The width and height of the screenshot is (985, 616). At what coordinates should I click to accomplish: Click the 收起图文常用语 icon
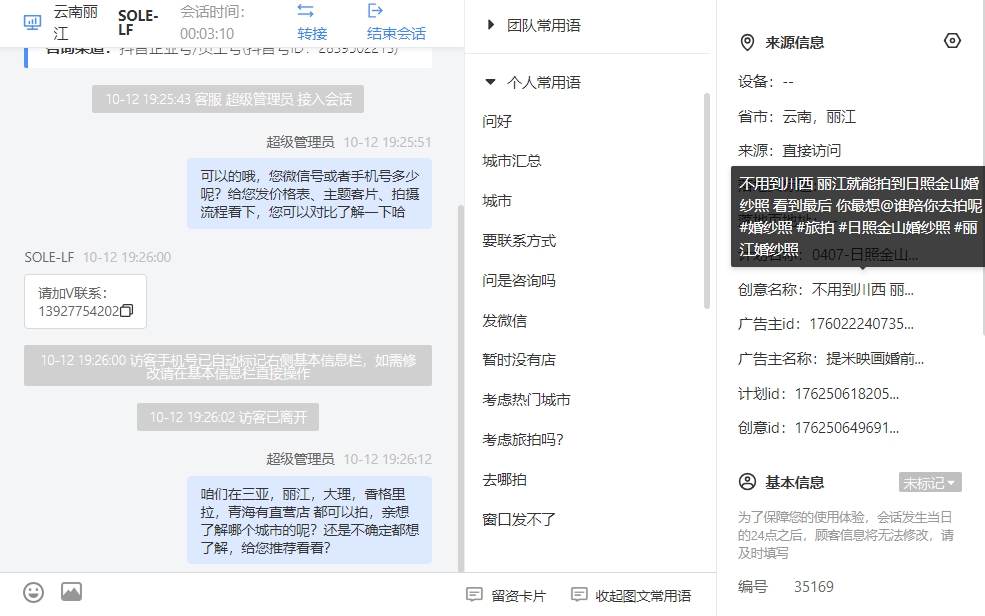(579, 594)
